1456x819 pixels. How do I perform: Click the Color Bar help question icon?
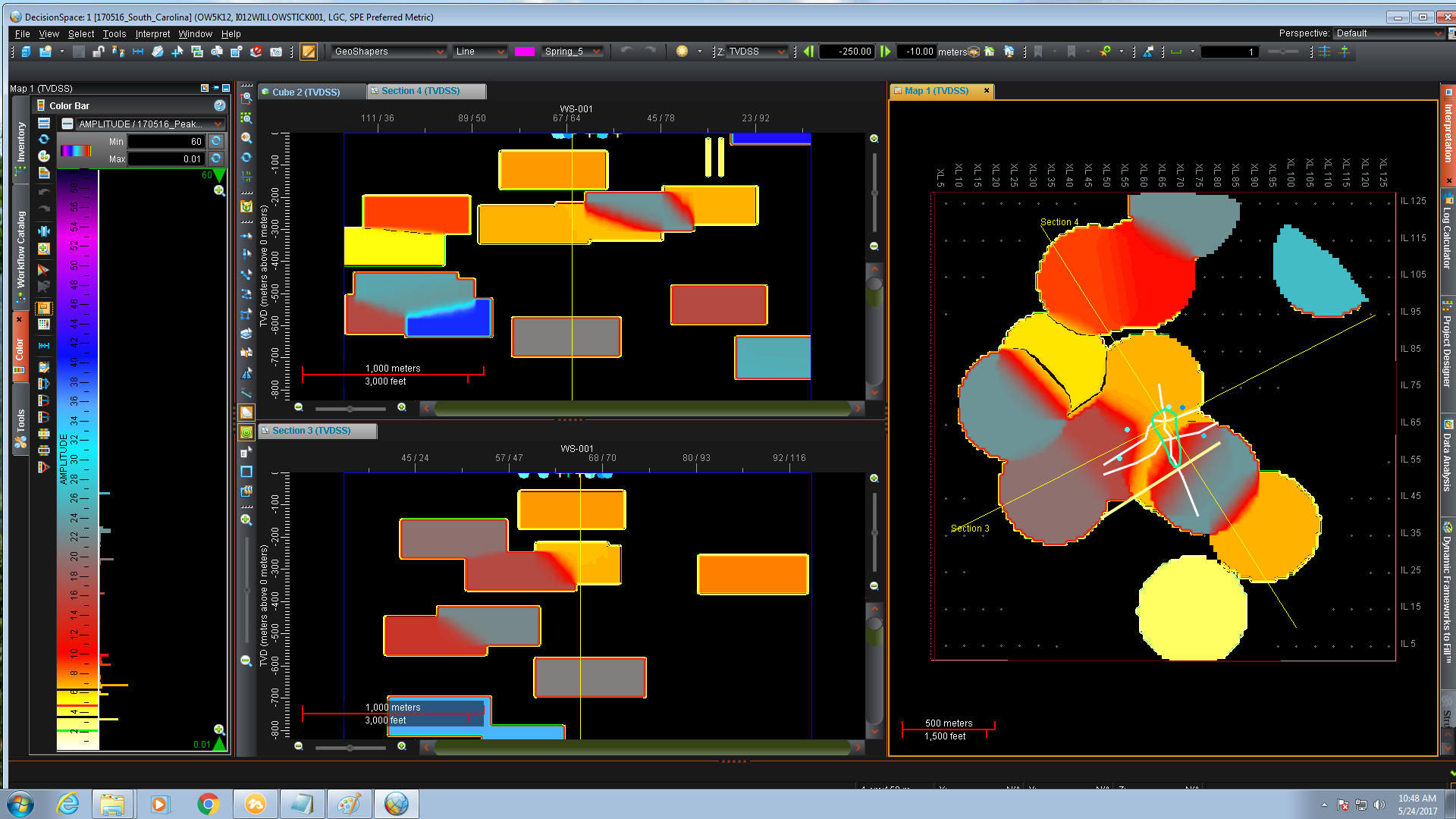pyautogui.click(x=219, y=105)
